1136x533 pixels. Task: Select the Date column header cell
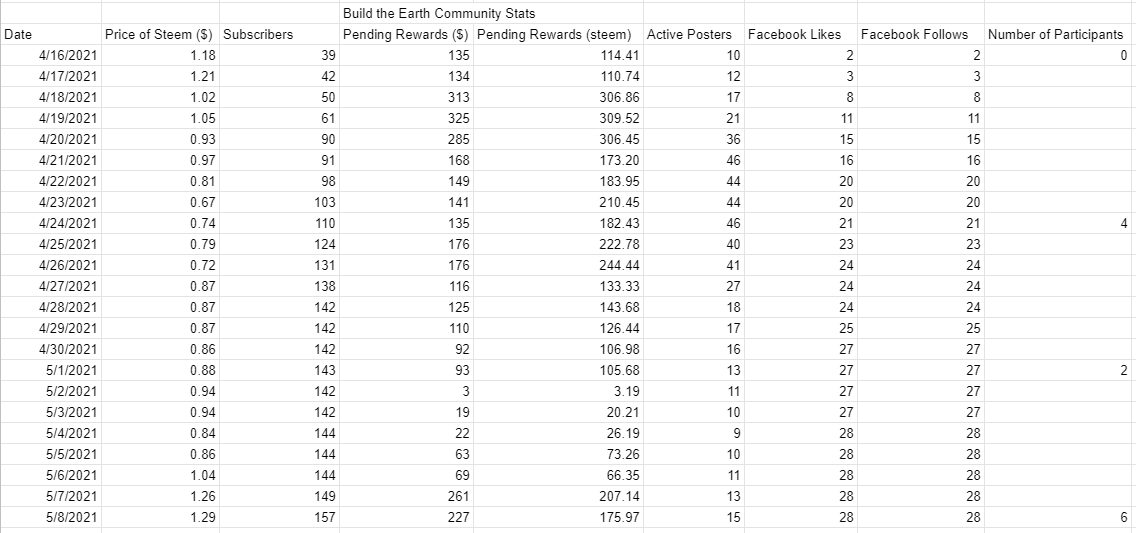pos(51,34)
